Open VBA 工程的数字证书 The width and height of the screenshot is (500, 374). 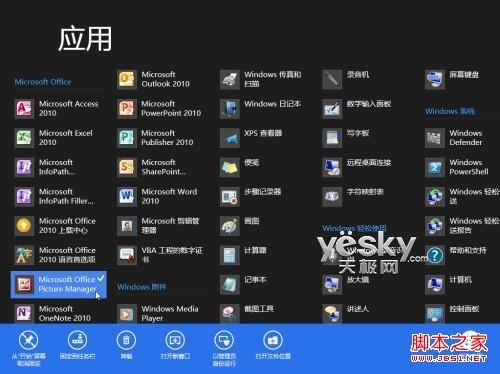[160, 255]
